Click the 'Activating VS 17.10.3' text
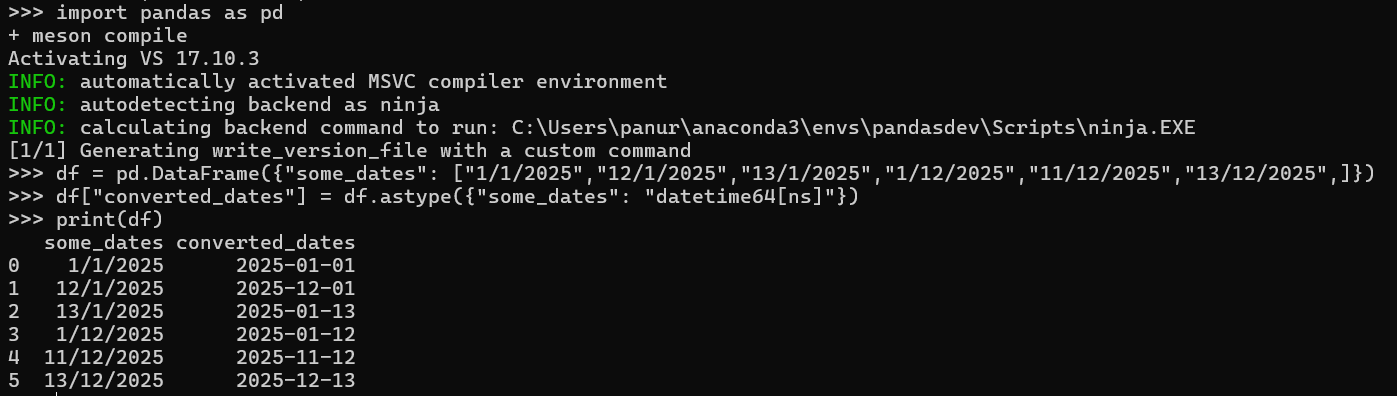 pos(134,59)
